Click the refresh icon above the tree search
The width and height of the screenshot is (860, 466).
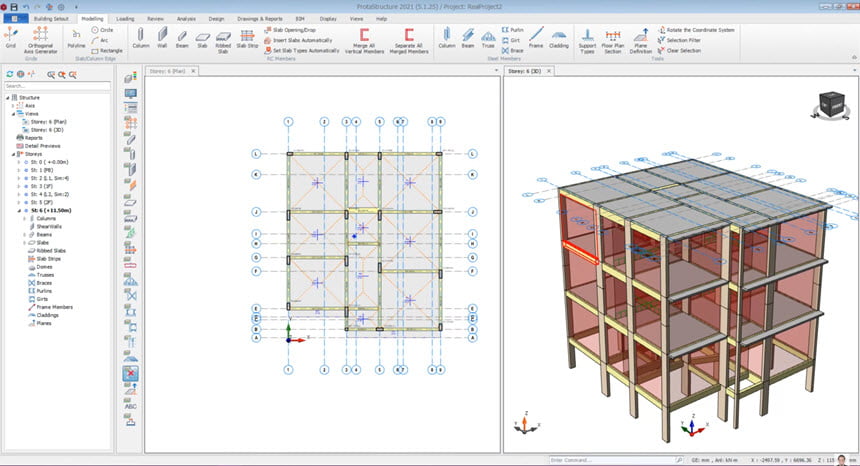point(9,74)
